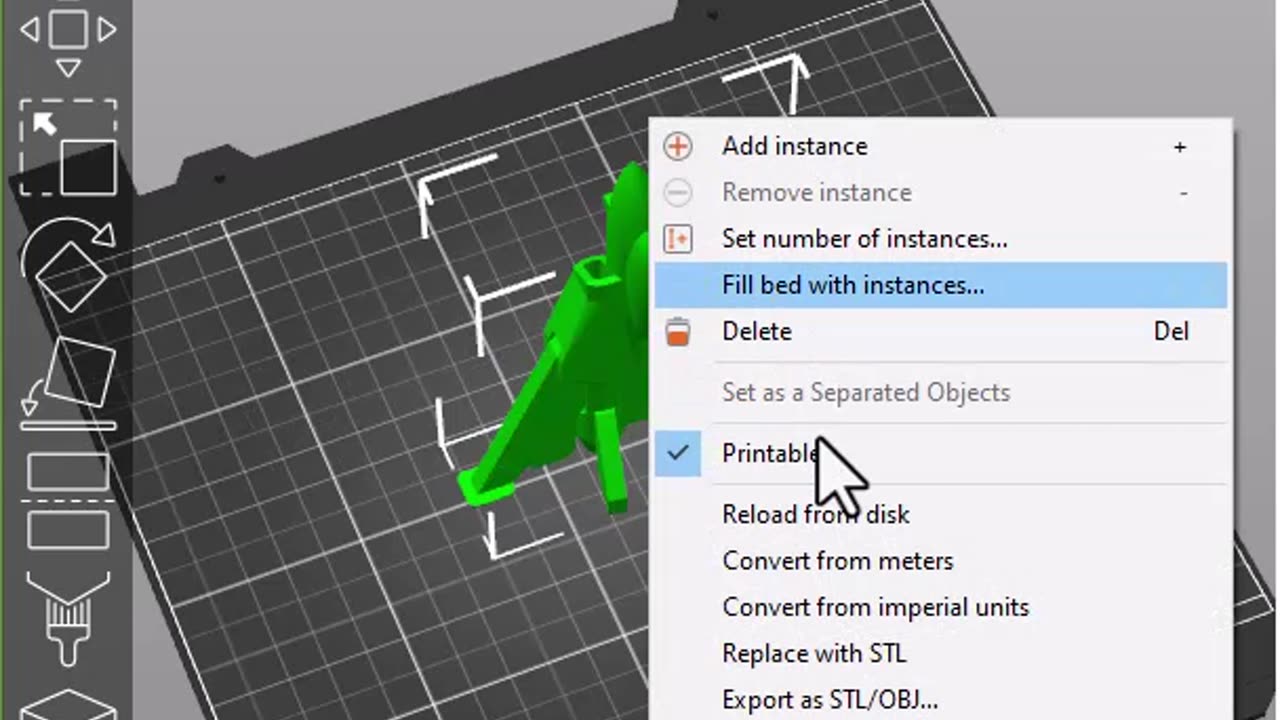Choose Remove instance menu entry
Screen dimensions: 1280x720
(940, 192)
